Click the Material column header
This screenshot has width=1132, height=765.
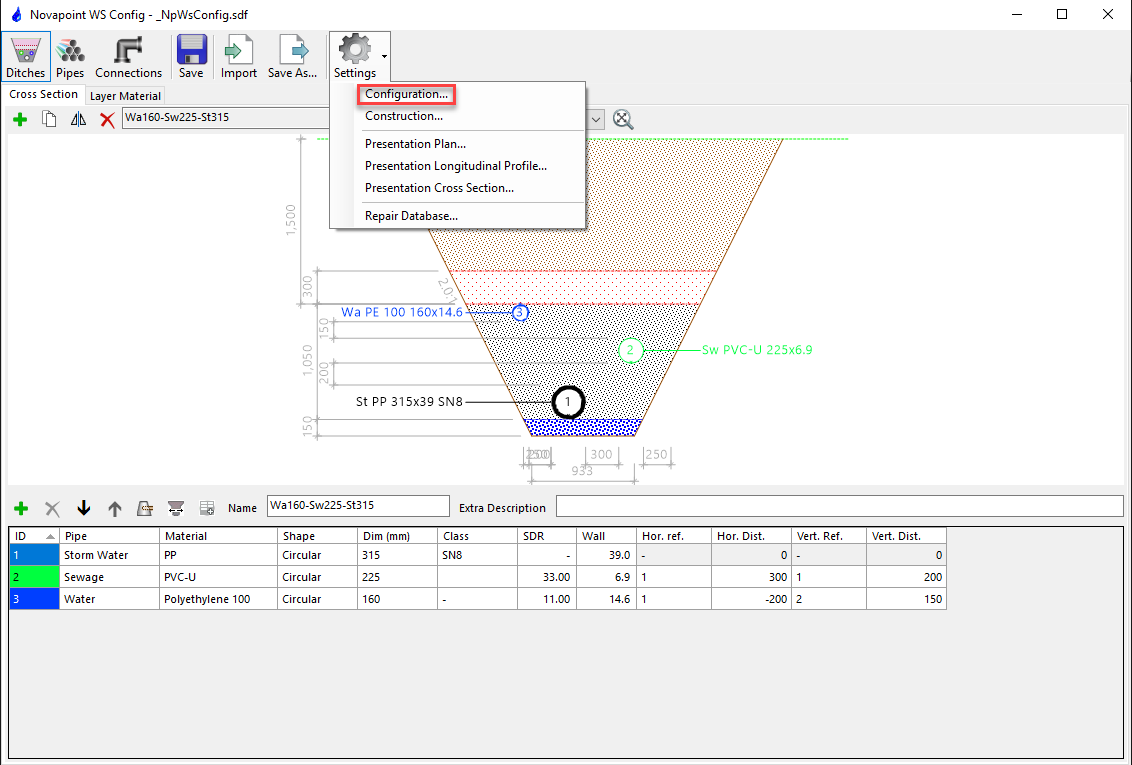coord(218,536)
